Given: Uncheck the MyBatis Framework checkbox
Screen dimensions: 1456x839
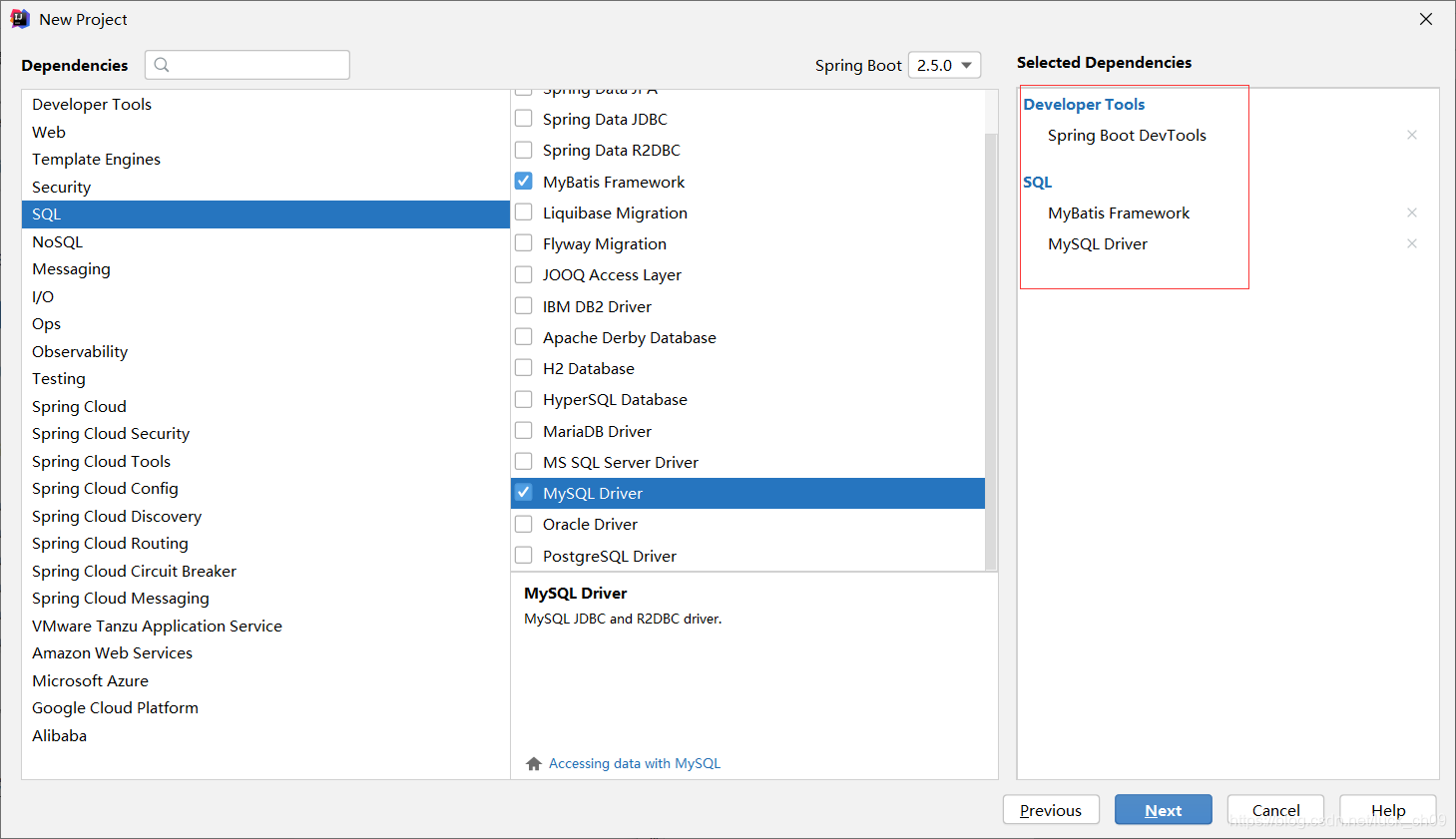Looking at the screenshot, I should 523,182.
